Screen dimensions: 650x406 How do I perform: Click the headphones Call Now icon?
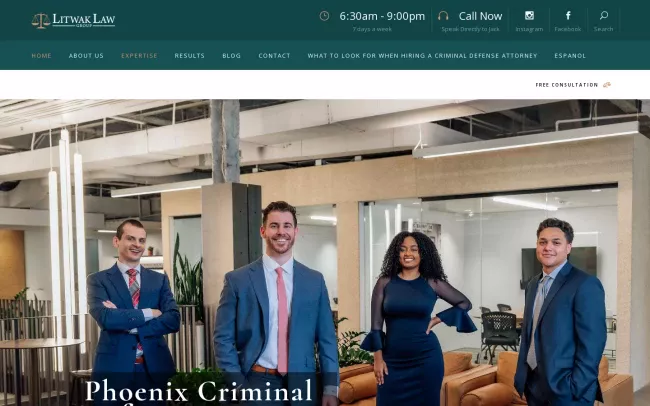coord(443,16)
